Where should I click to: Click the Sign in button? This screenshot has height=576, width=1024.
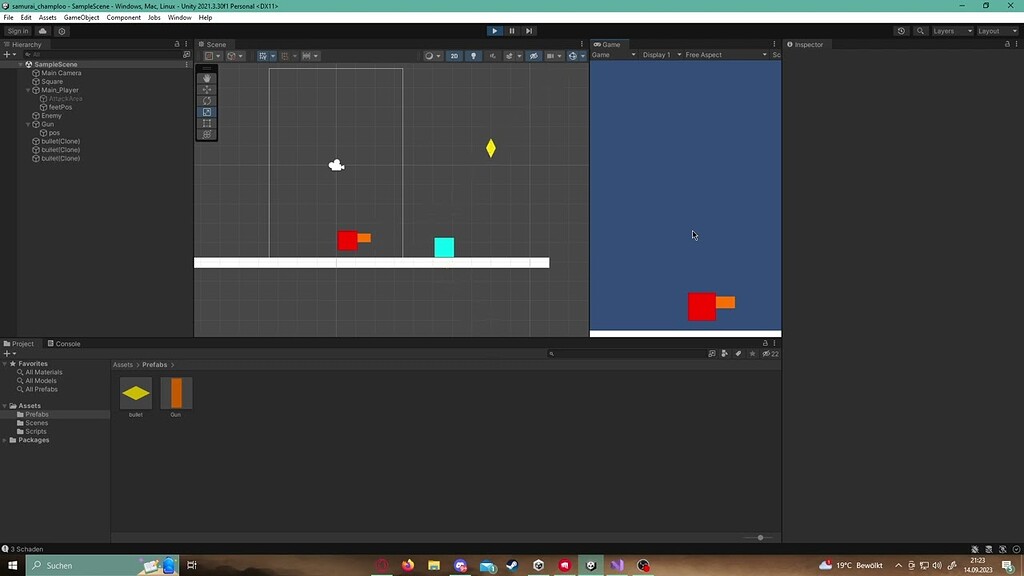click(x=16, y=30)
